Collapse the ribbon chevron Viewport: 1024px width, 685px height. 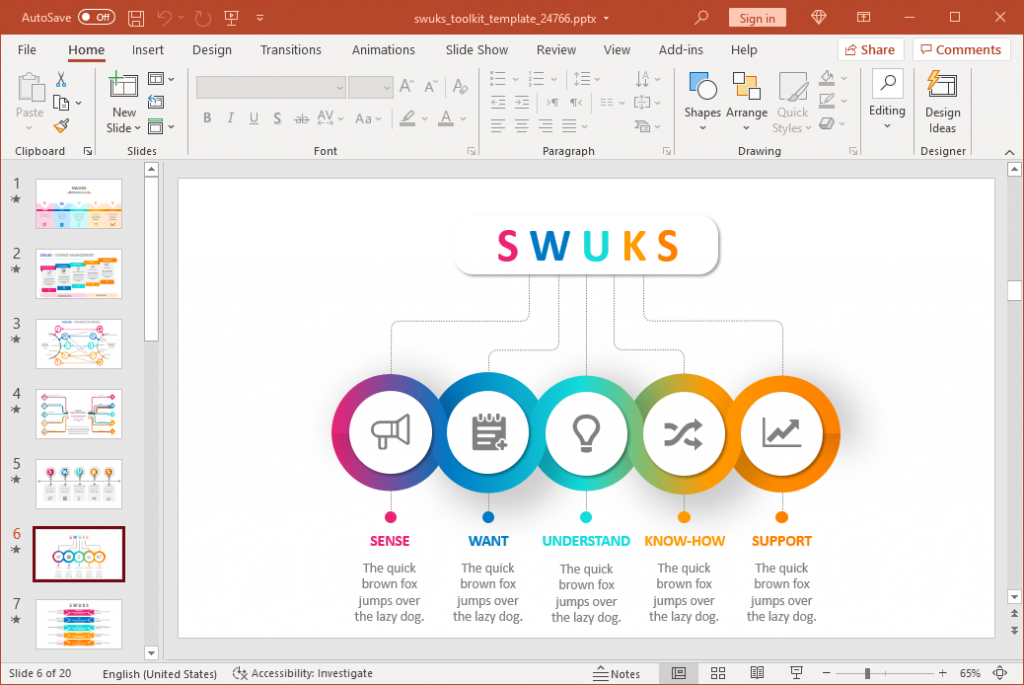(1010, 152)
